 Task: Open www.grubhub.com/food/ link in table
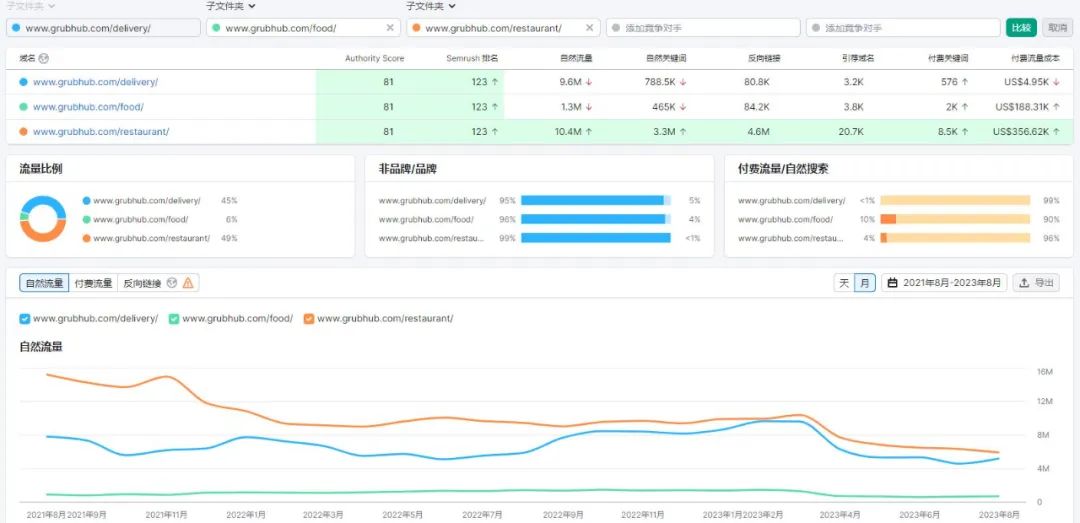pyautogui.click(x=88, y=107)
